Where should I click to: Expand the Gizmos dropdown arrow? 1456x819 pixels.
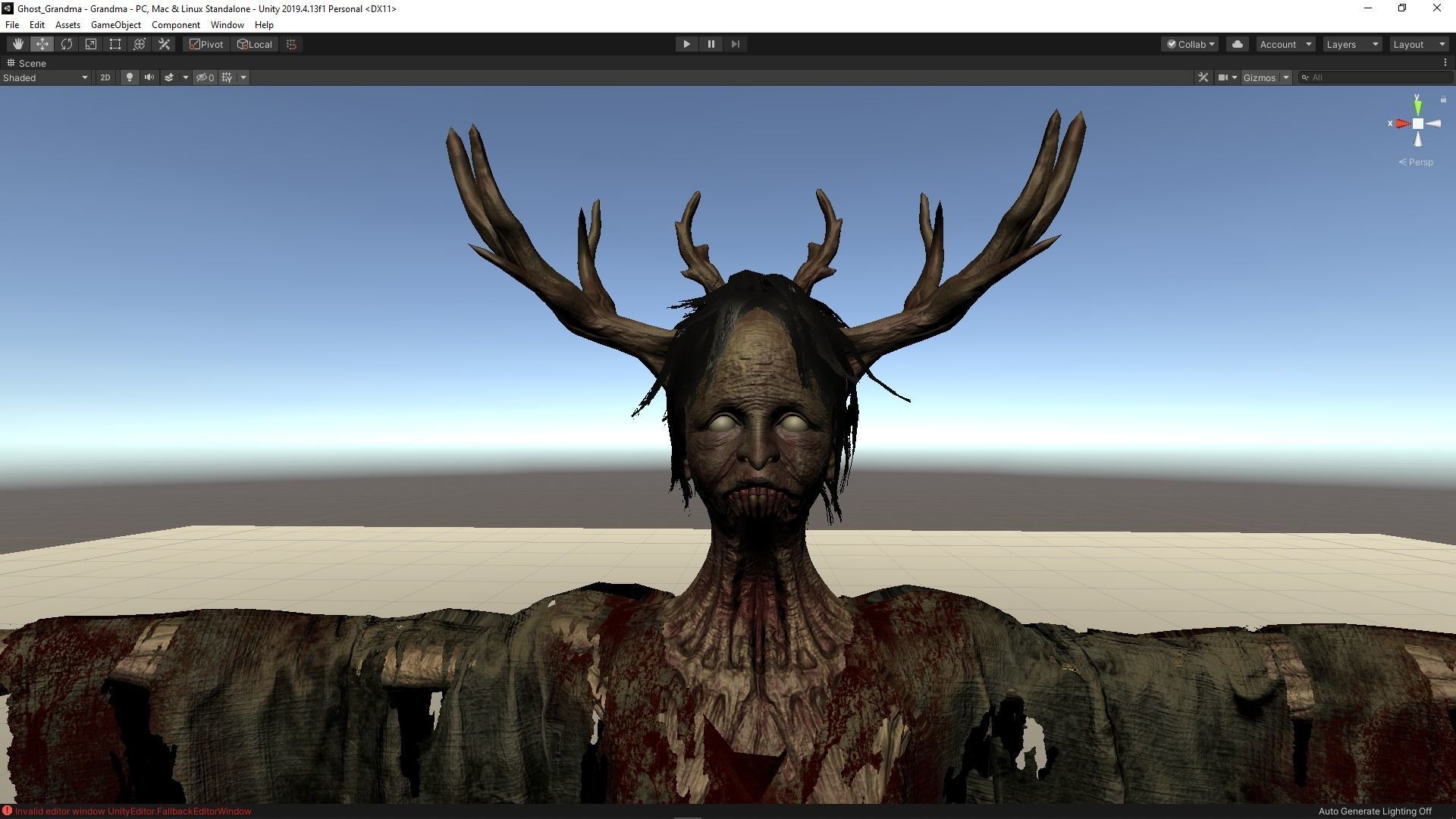coord(1286,77)
